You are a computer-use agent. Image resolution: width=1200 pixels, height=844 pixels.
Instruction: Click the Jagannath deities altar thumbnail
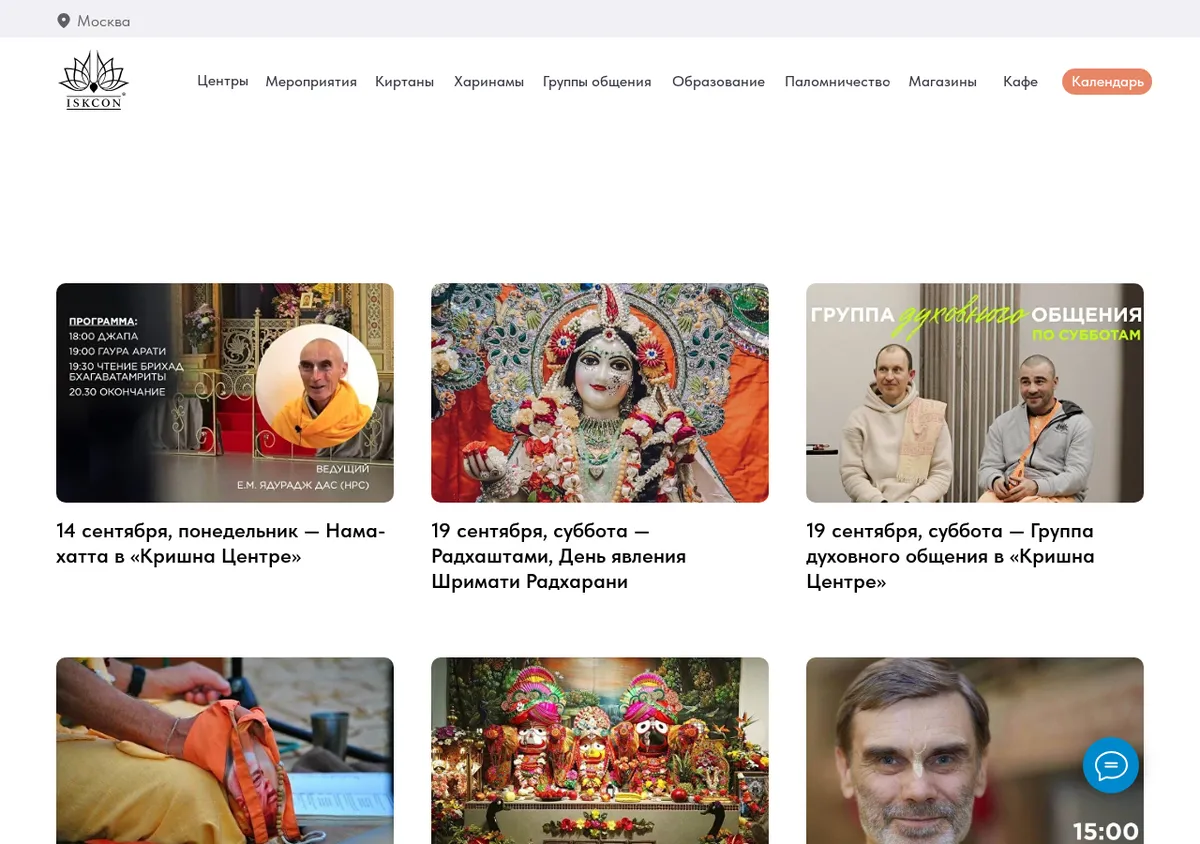[600, 750]
